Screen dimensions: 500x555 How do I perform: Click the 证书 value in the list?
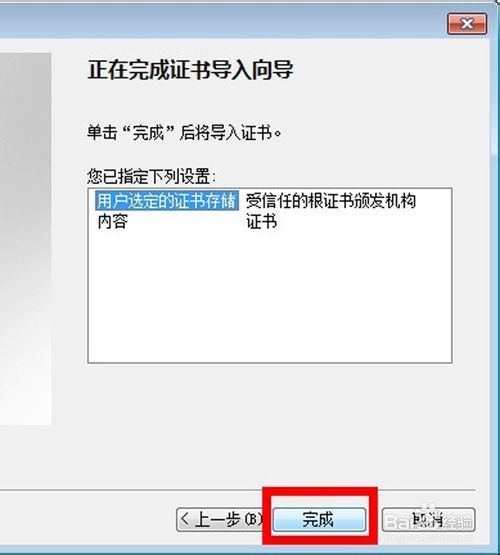[x=262, y=222]
